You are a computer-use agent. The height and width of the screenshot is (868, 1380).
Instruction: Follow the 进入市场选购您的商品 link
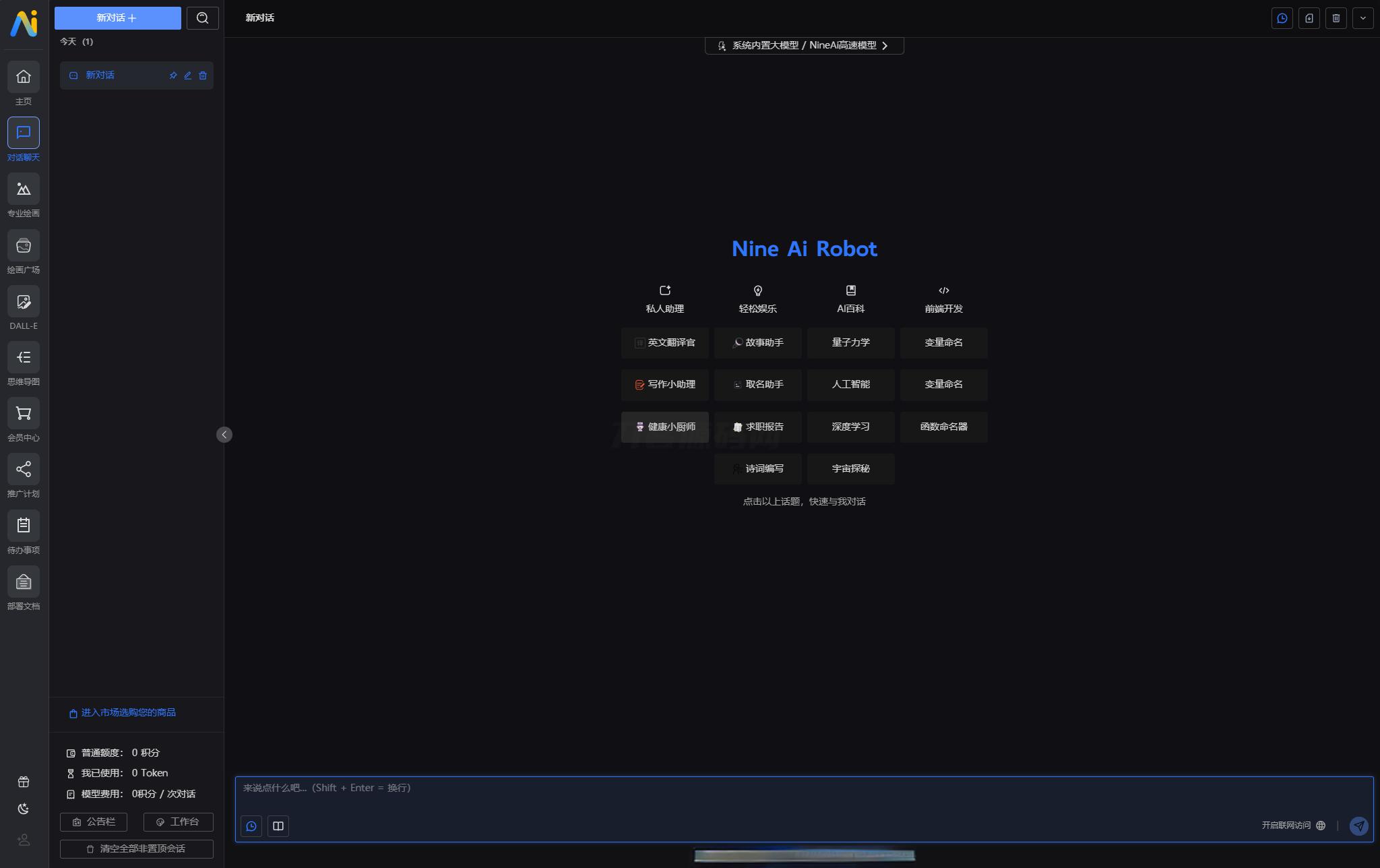point(123,713)
